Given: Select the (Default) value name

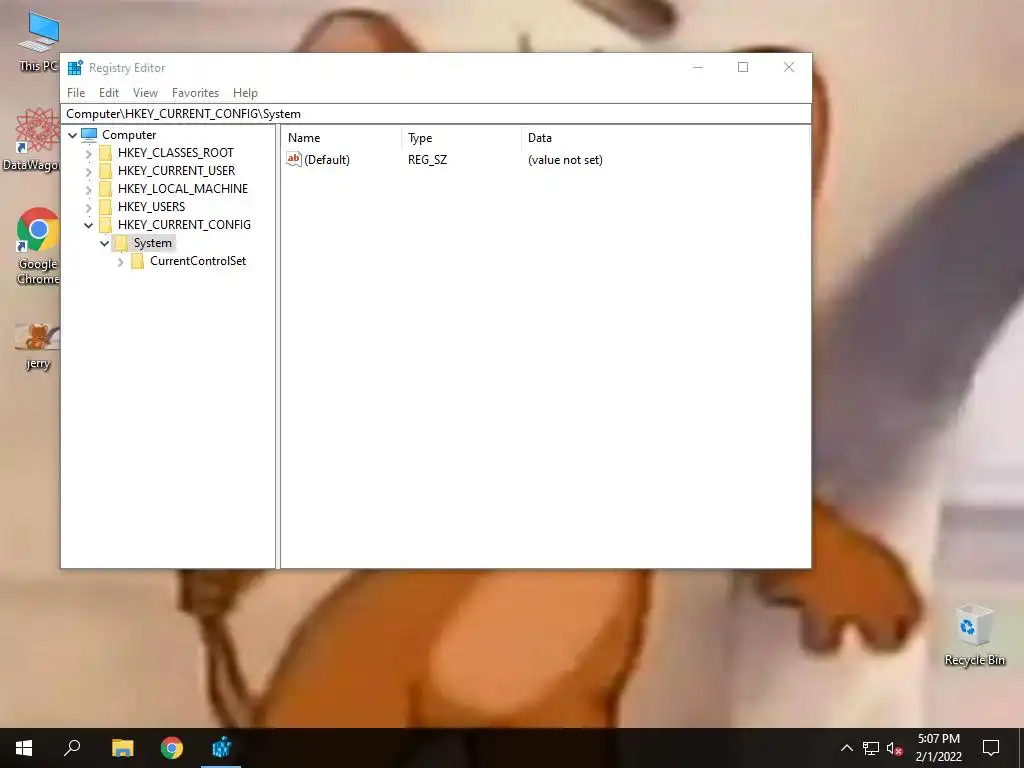Looking at the screenshot, I should (x=327, y=160).
